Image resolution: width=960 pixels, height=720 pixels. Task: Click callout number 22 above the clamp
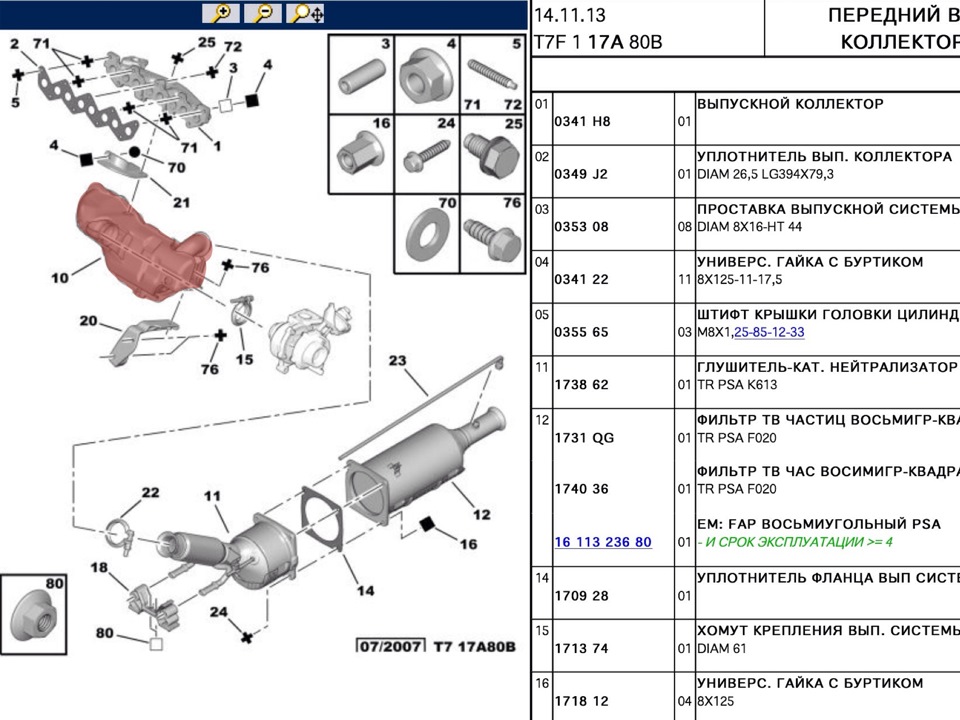(150, 493)
